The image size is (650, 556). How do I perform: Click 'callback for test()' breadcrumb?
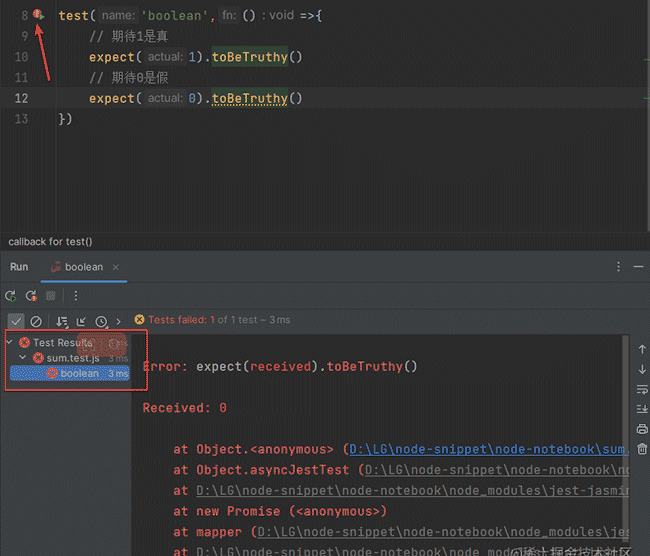tap(50, 242)
